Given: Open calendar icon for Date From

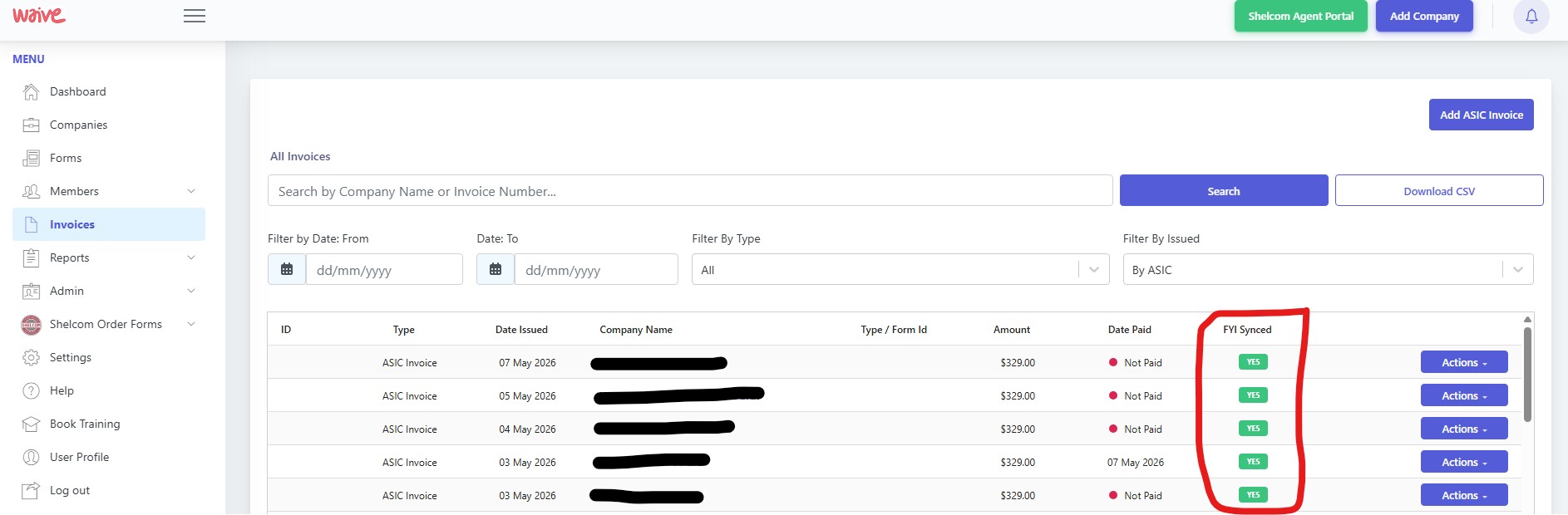Looking at the screenshot, I should (x=287, y=269).
